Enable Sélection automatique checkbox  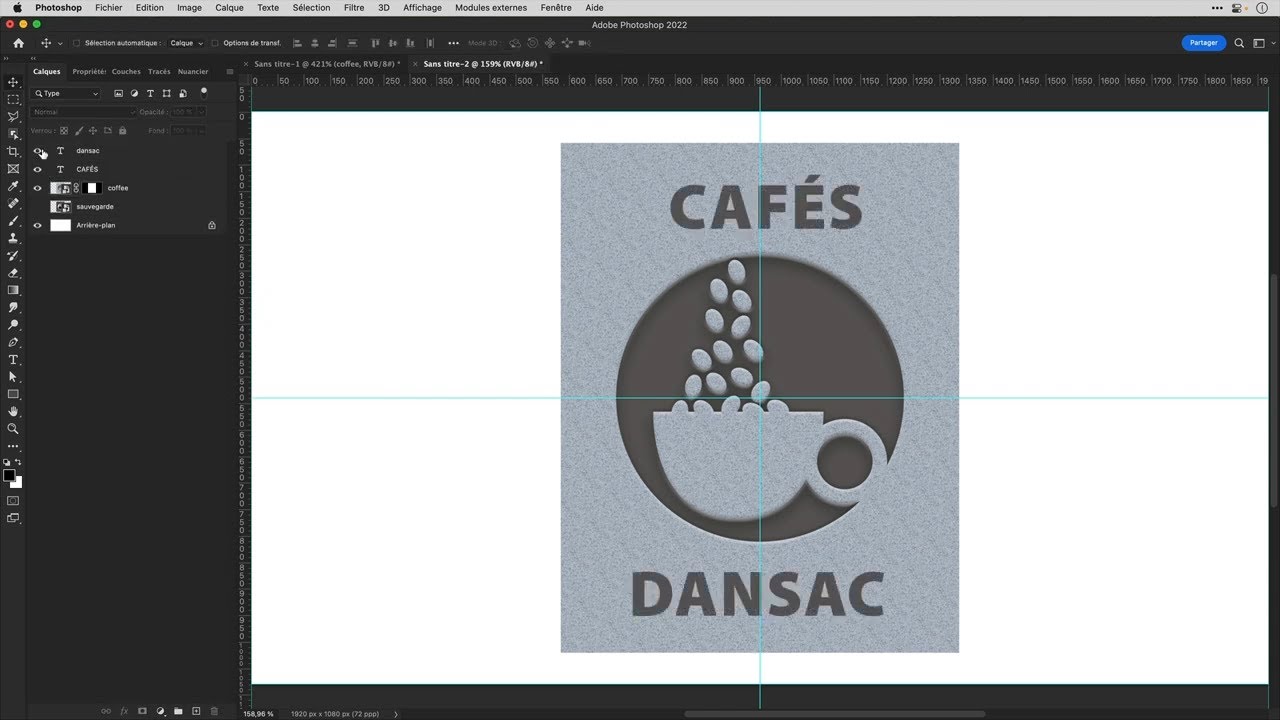(77, 43)
